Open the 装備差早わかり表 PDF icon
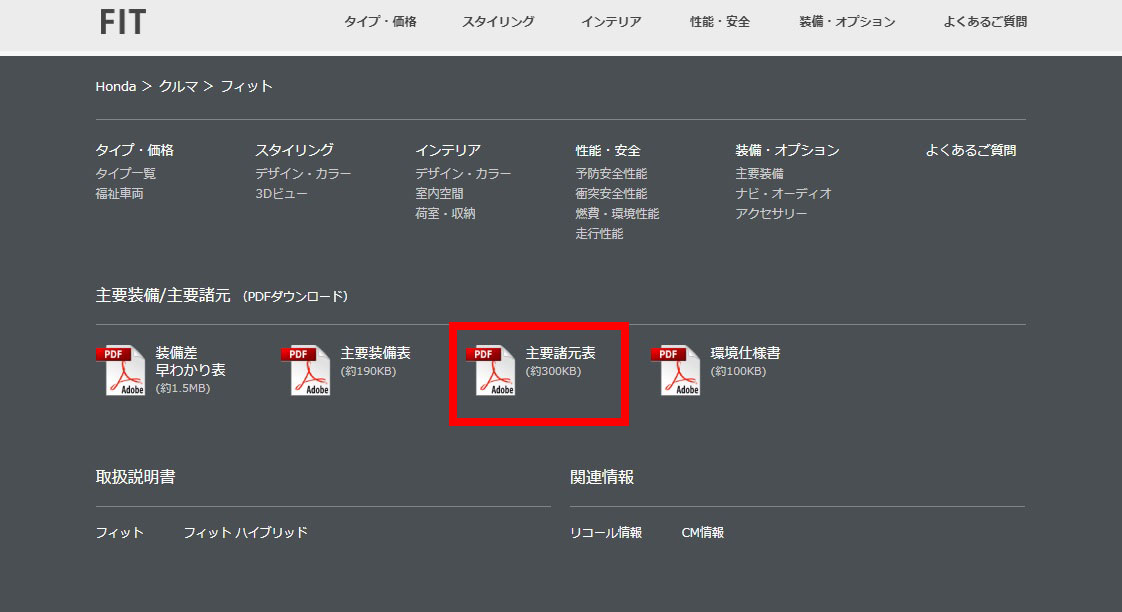 tap(121, 370)
